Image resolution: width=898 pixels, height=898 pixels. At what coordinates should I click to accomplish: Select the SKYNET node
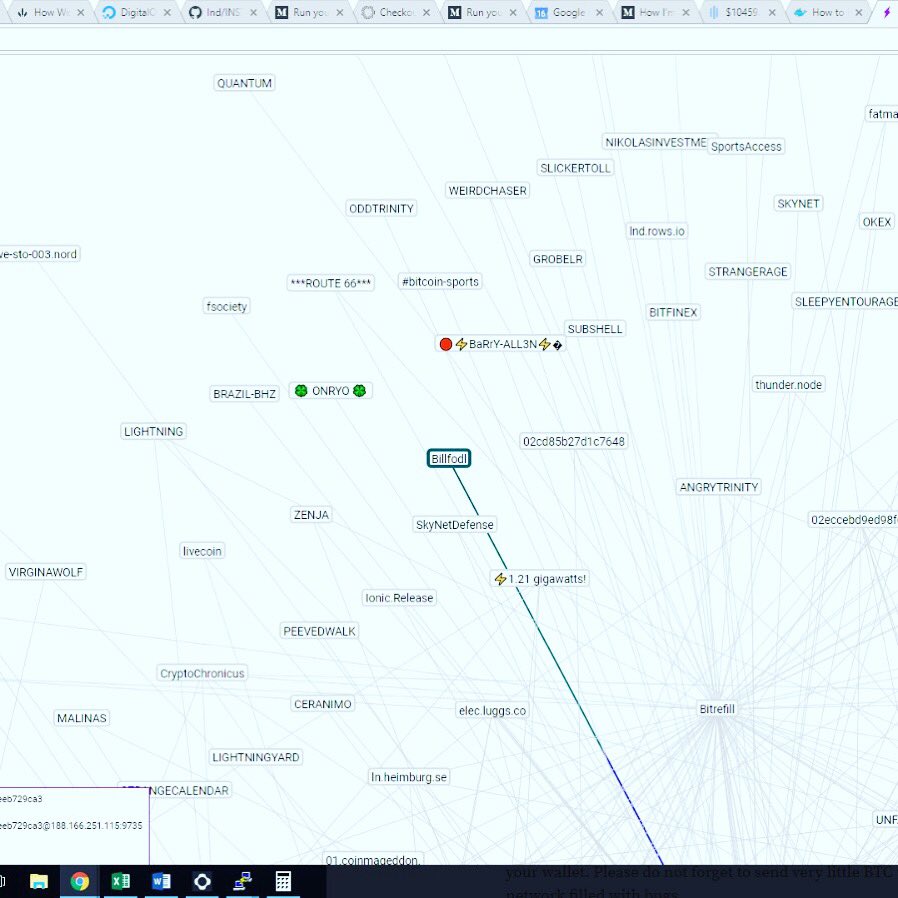[798, 203]
